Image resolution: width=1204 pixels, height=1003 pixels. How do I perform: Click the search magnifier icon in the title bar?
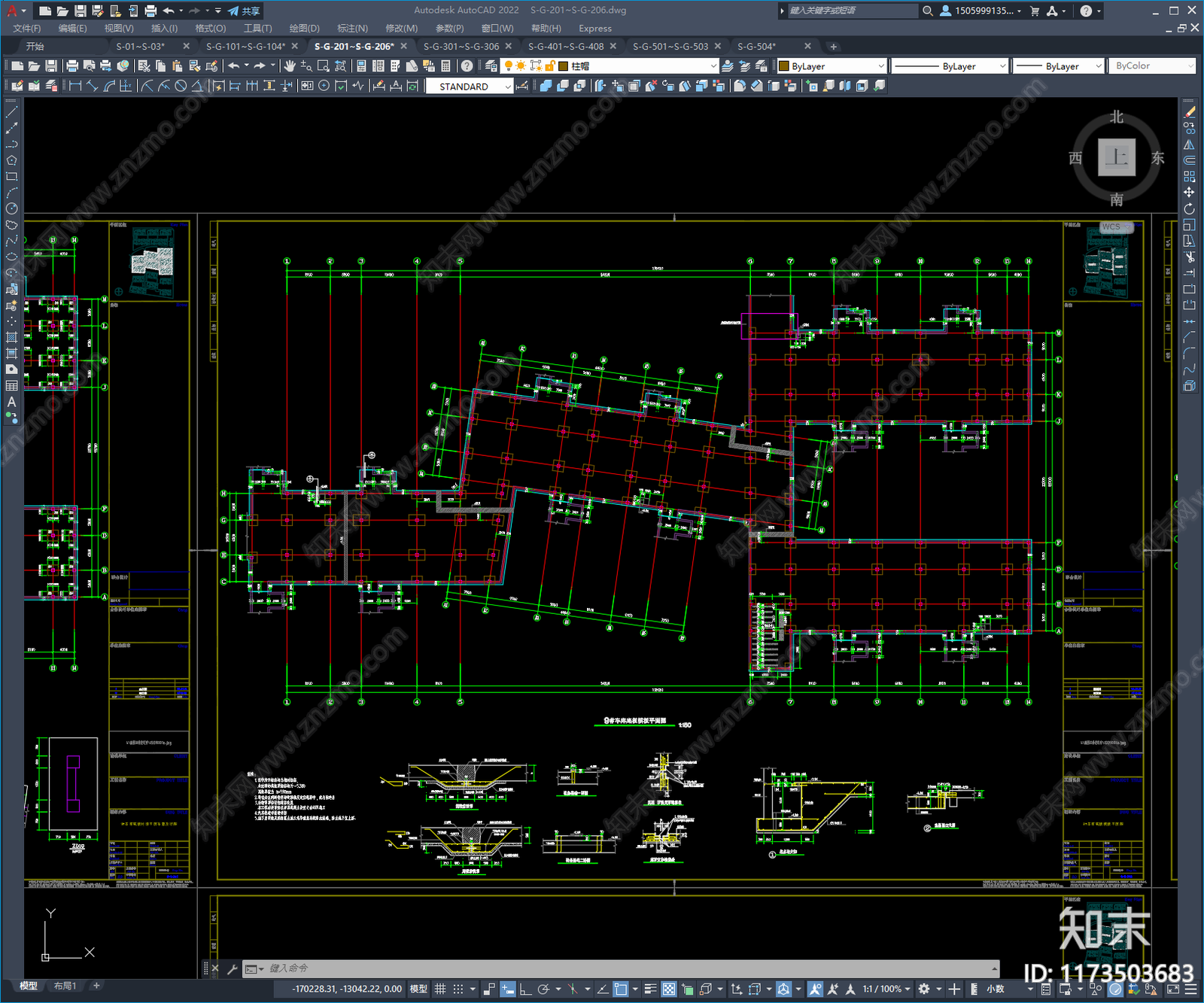click(x=928, y=11)
